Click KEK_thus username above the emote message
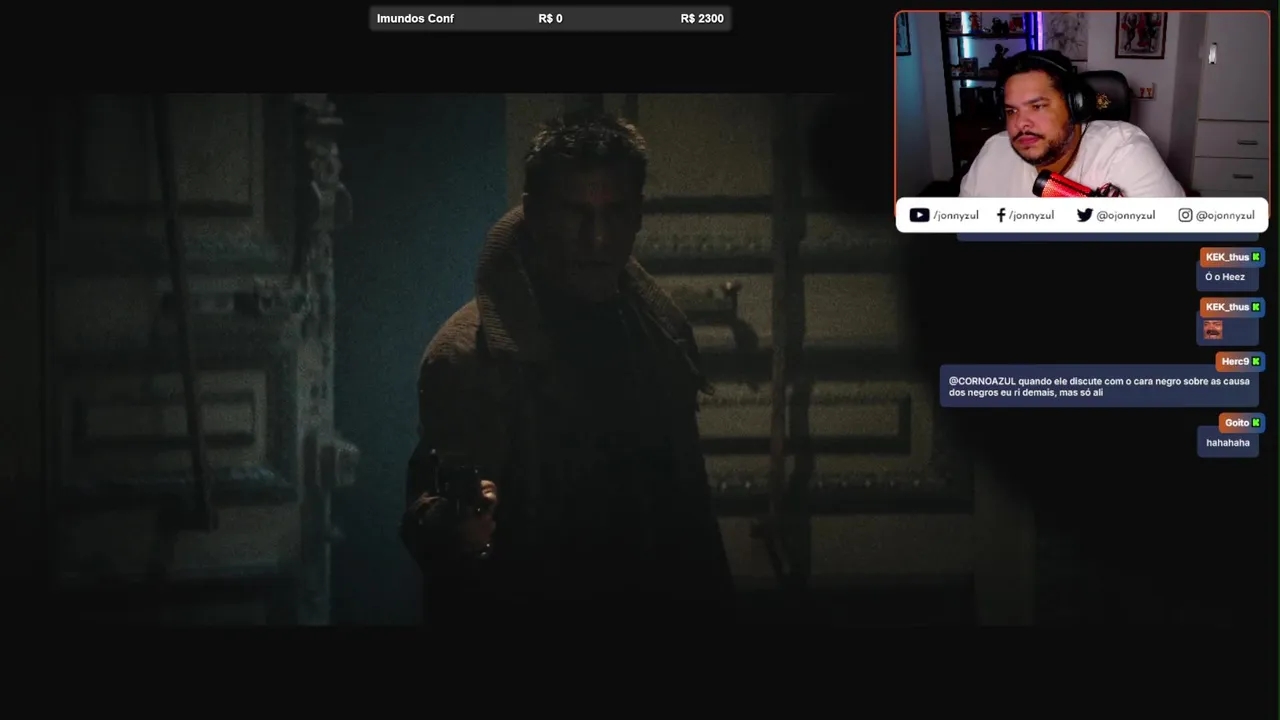 click(1227, 307)
